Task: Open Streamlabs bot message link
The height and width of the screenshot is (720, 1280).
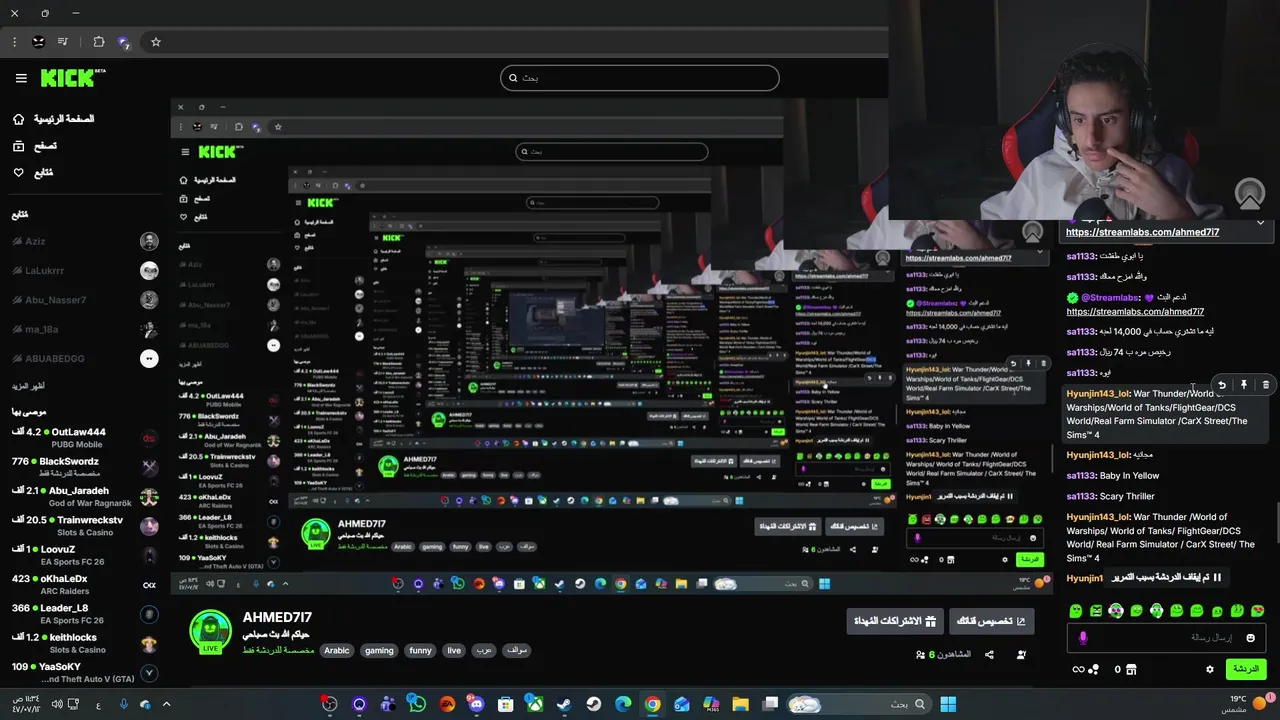Action: point(1135,312)
